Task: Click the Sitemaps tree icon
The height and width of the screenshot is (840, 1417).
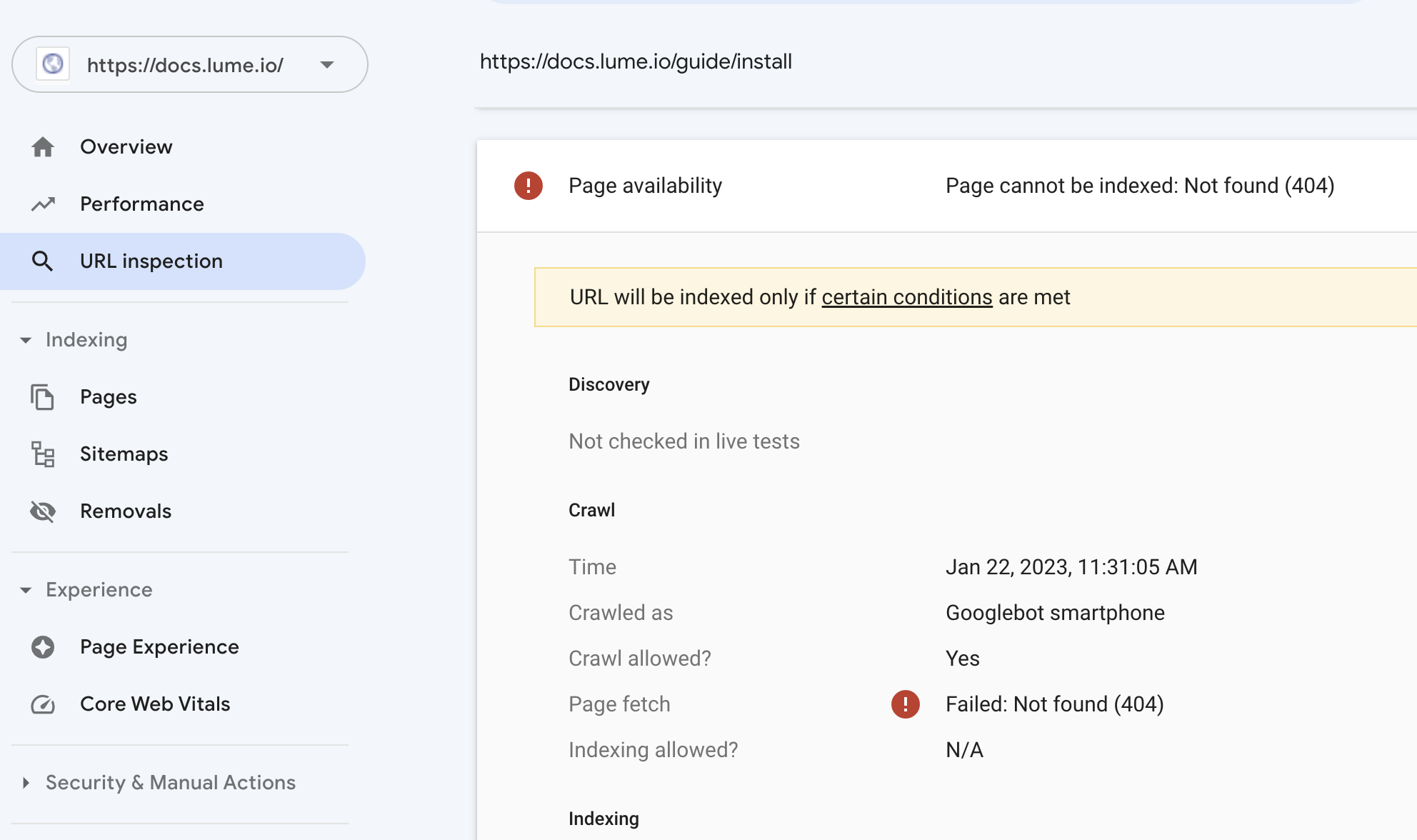Action: point(43,454)
